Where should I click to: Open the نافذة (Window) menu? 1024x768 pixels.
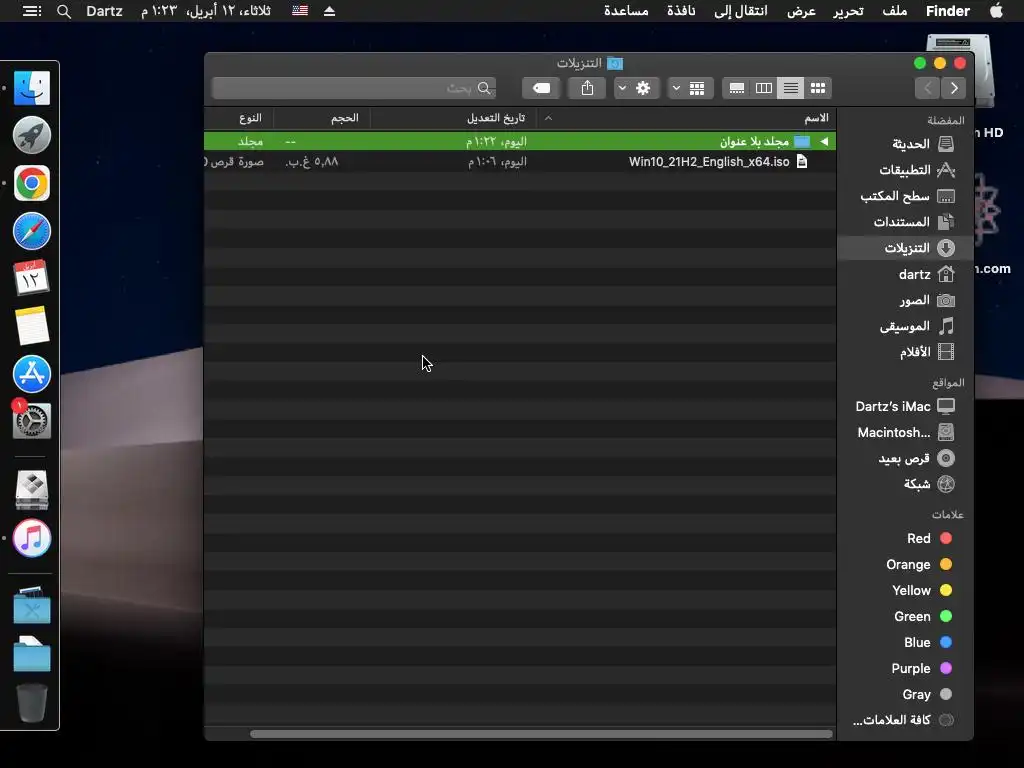pos(680,10)
